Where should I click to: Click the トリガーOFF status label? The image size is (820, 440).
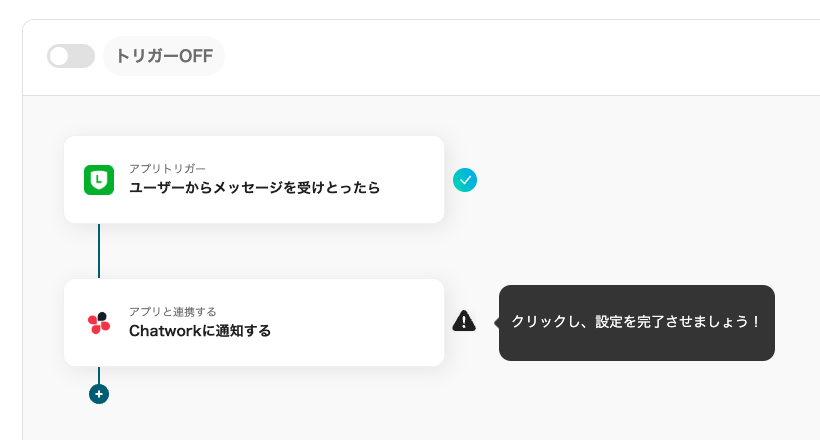(164, 56)
